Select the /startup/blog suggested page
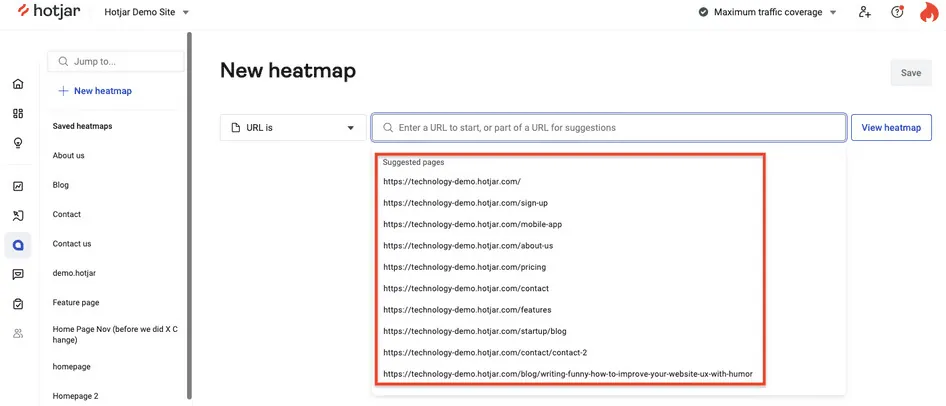The height and width of the screenshot is (406, 946). 474,331
